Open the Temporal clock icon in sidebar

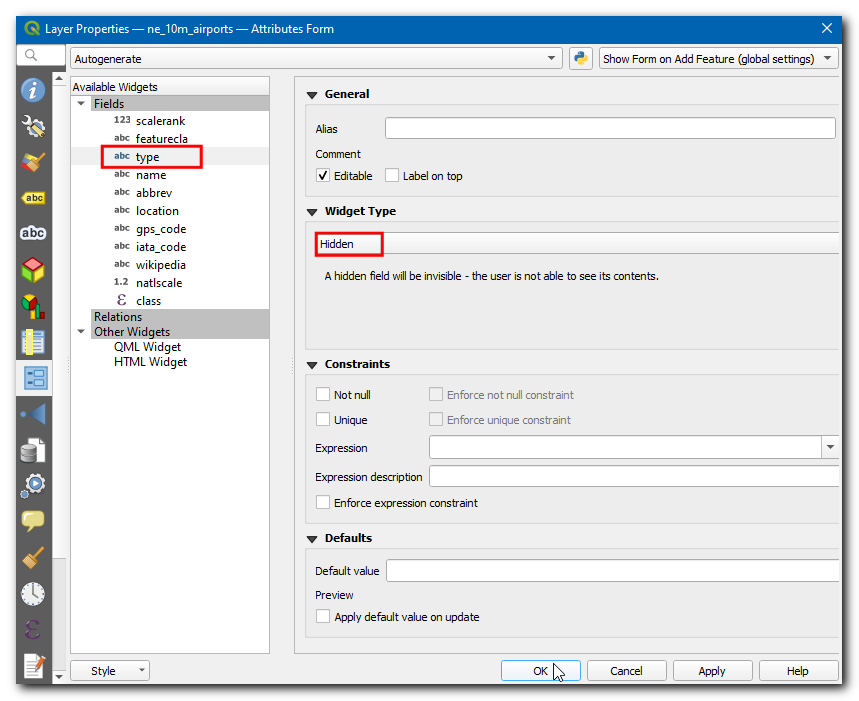coord(33,593)
